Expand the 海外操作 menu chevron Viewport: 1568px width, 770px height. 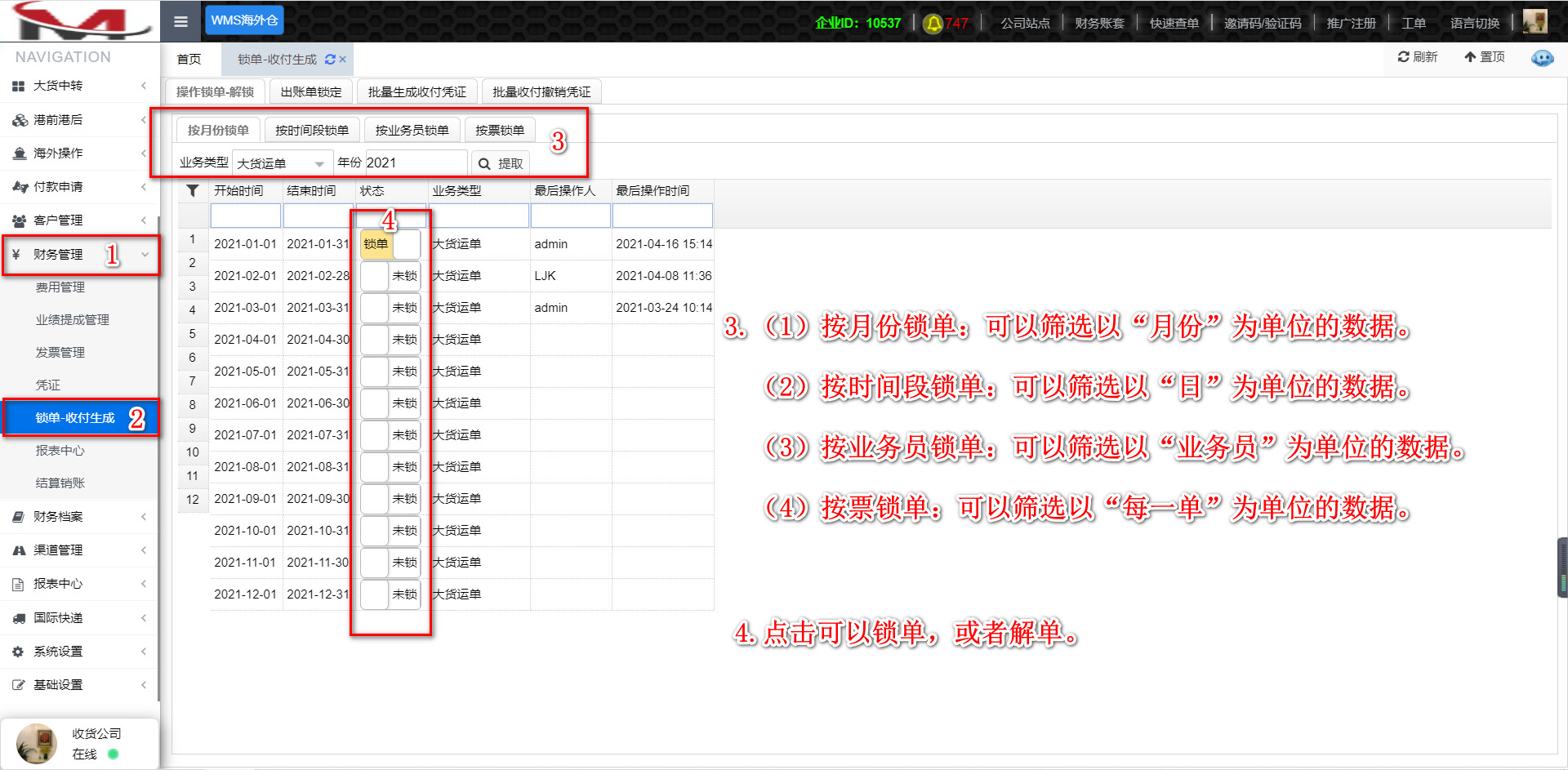coord(144,154)
